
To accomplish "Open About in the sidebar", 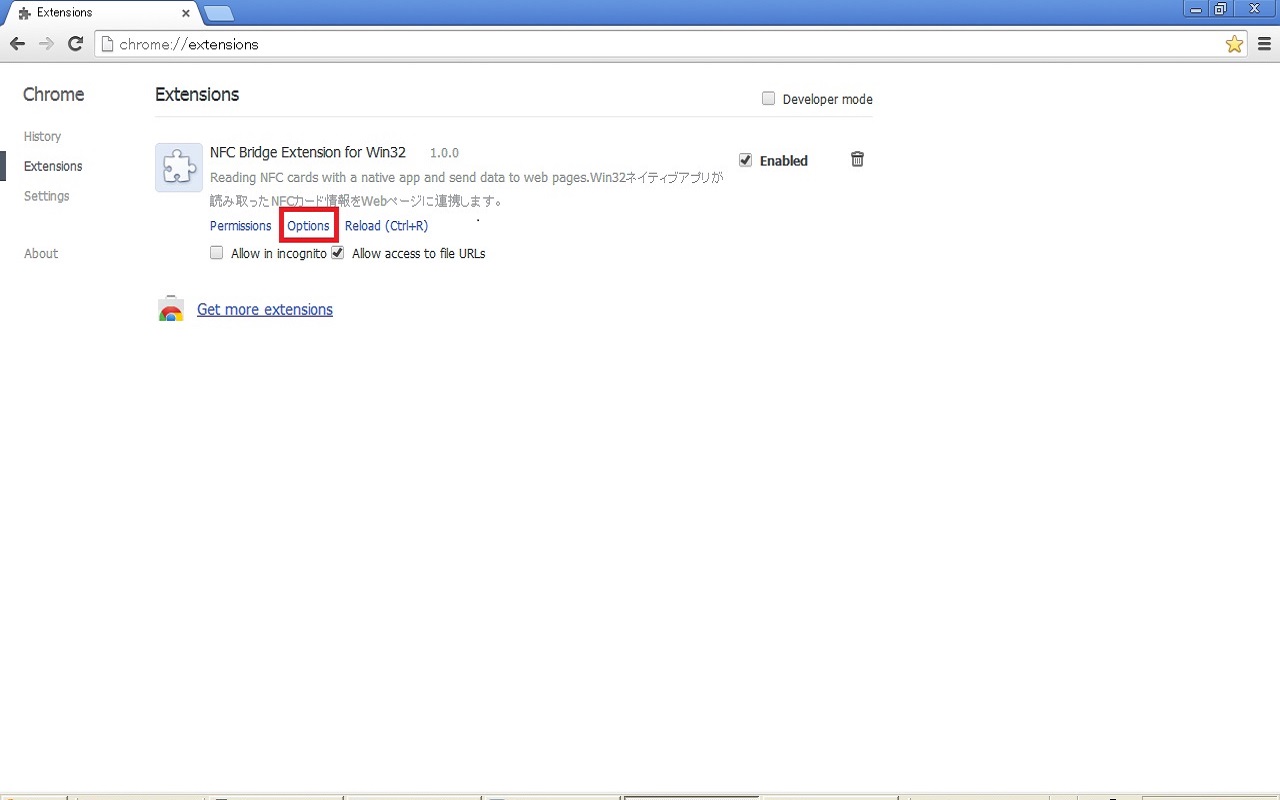I will coord(41,253).
